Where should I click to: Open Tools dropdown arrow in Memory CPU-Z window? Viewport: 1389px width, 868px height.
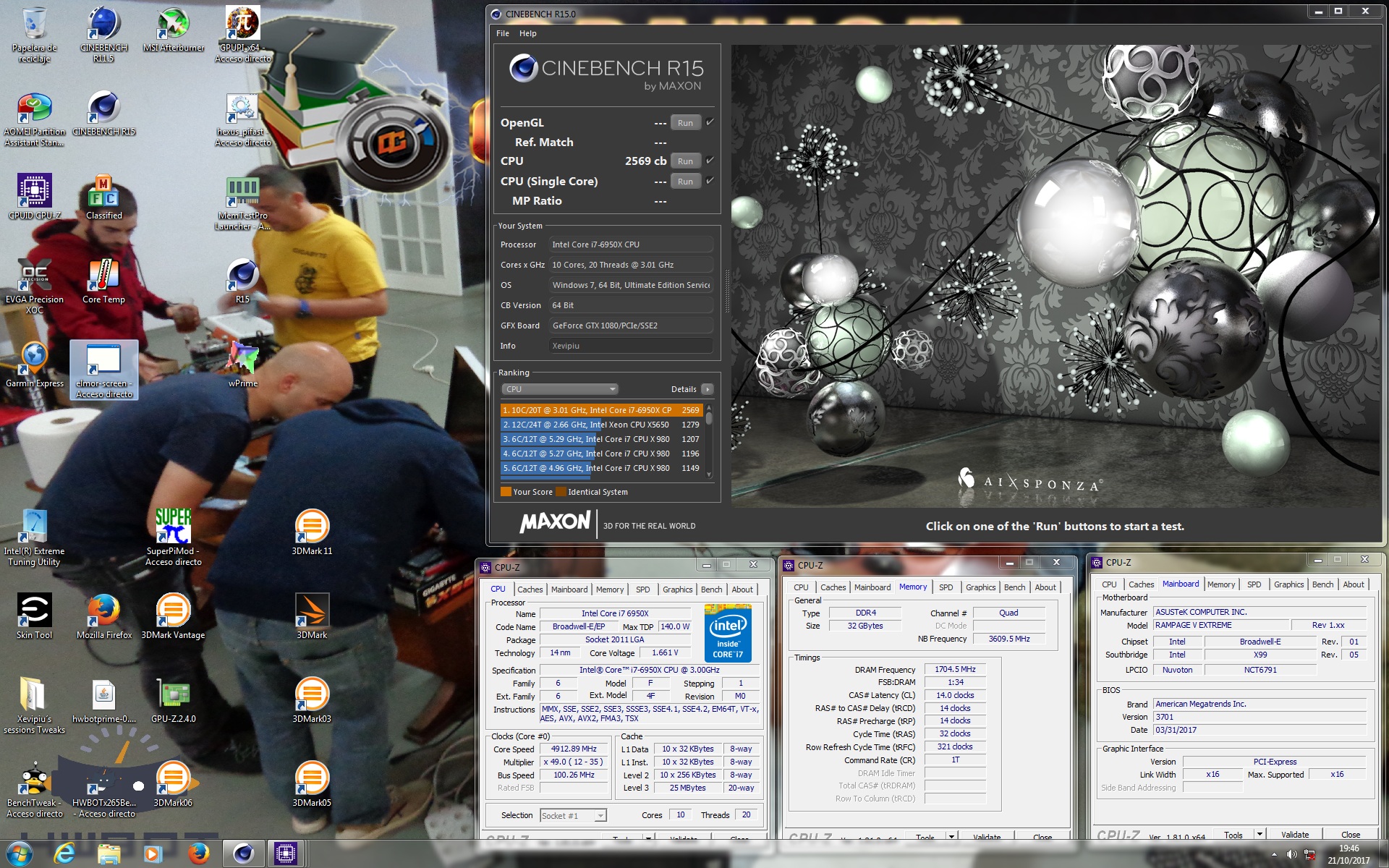[951, 836]
